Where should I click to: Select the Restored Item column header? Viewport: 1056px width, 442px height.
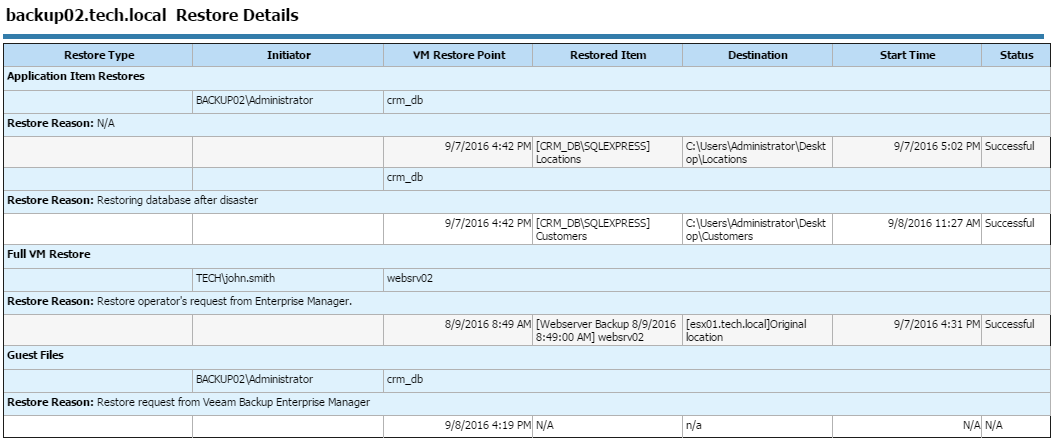tap(607, 55)
